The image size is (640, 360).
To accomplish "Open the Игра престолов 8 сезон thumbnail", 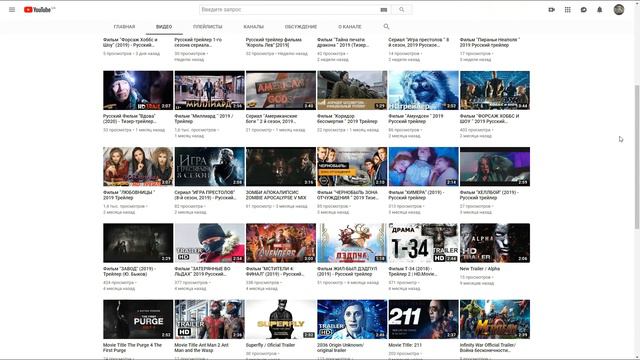I will 209,167.
